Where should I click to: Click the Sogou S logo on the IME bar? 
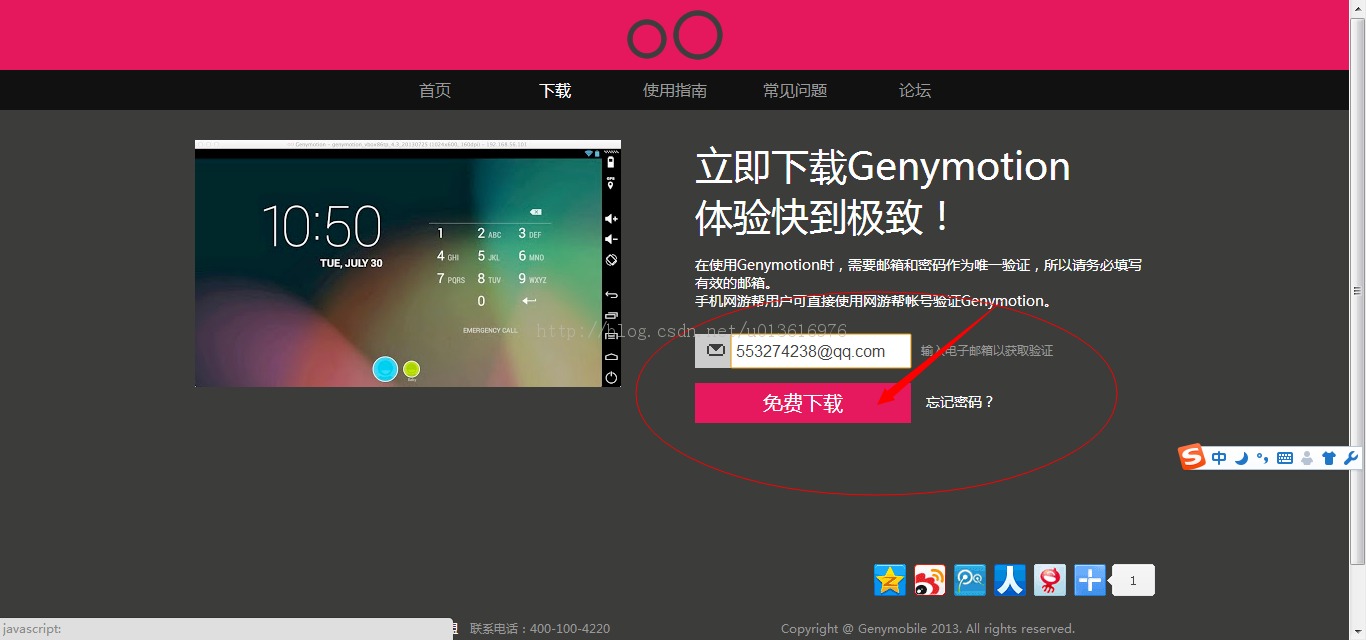1192,458
